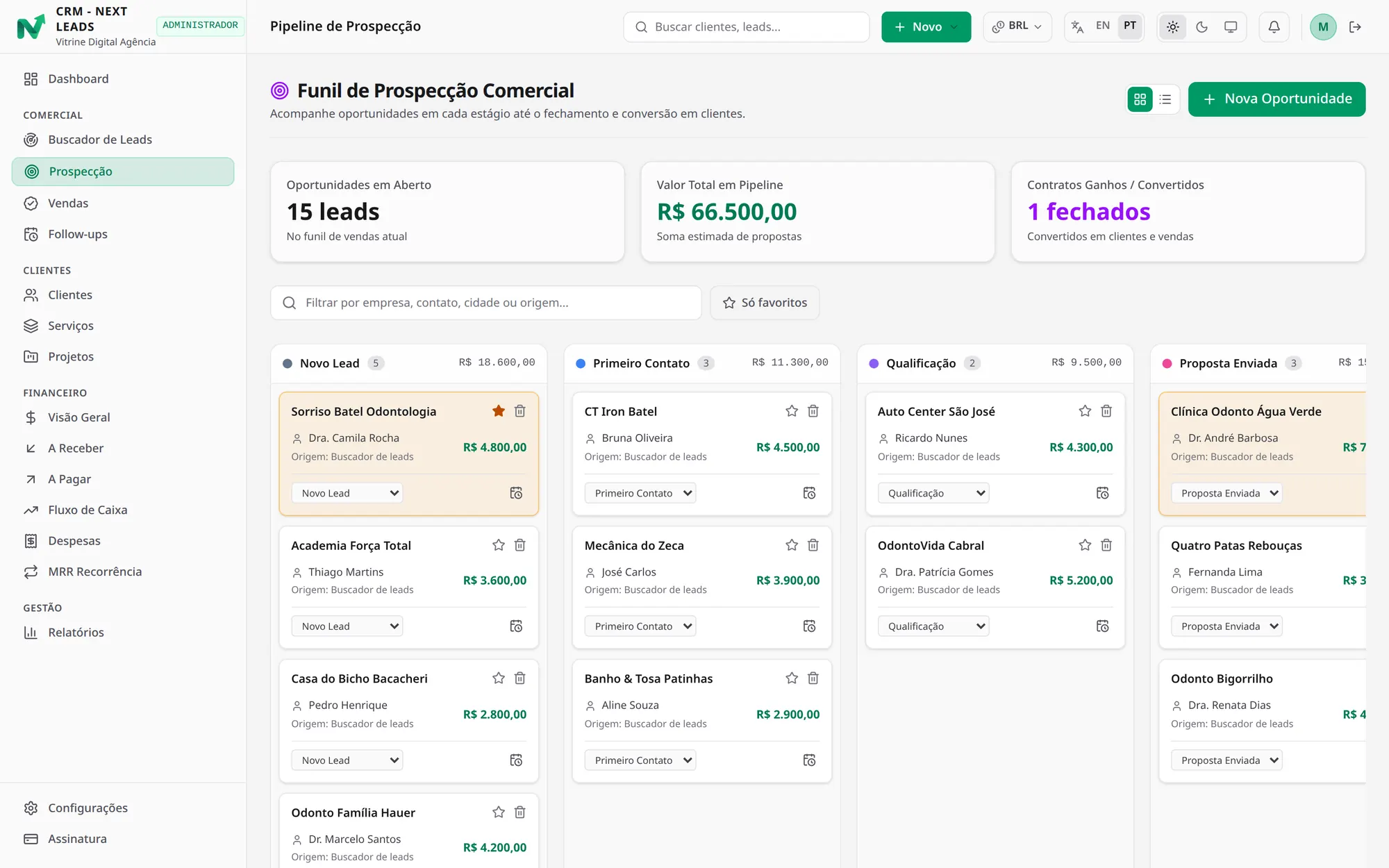Star the CT Iron Batel opportunity
This screenshot has width=1389, height=868.
point(792,411)
